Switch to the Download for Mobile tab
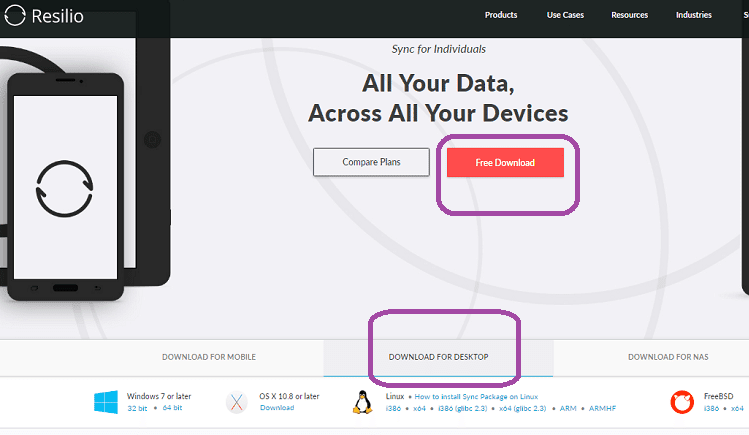Image resolution: width=749 pixels, height=435 pixels. [x=209, y=357]
